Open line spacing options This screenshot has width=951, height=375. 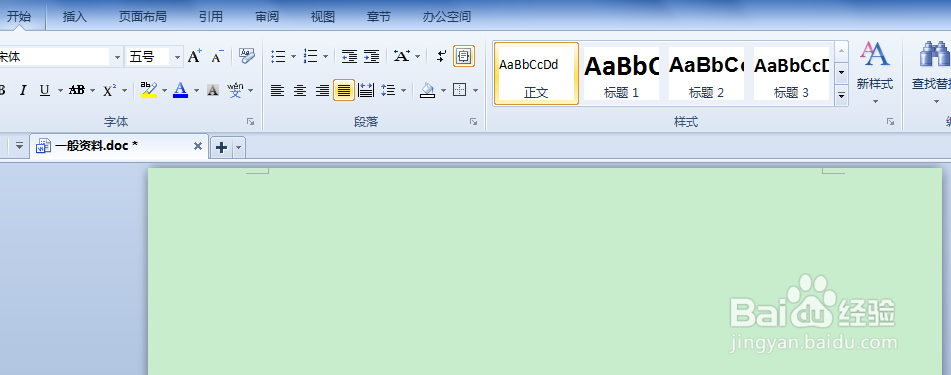coord(388,90)
